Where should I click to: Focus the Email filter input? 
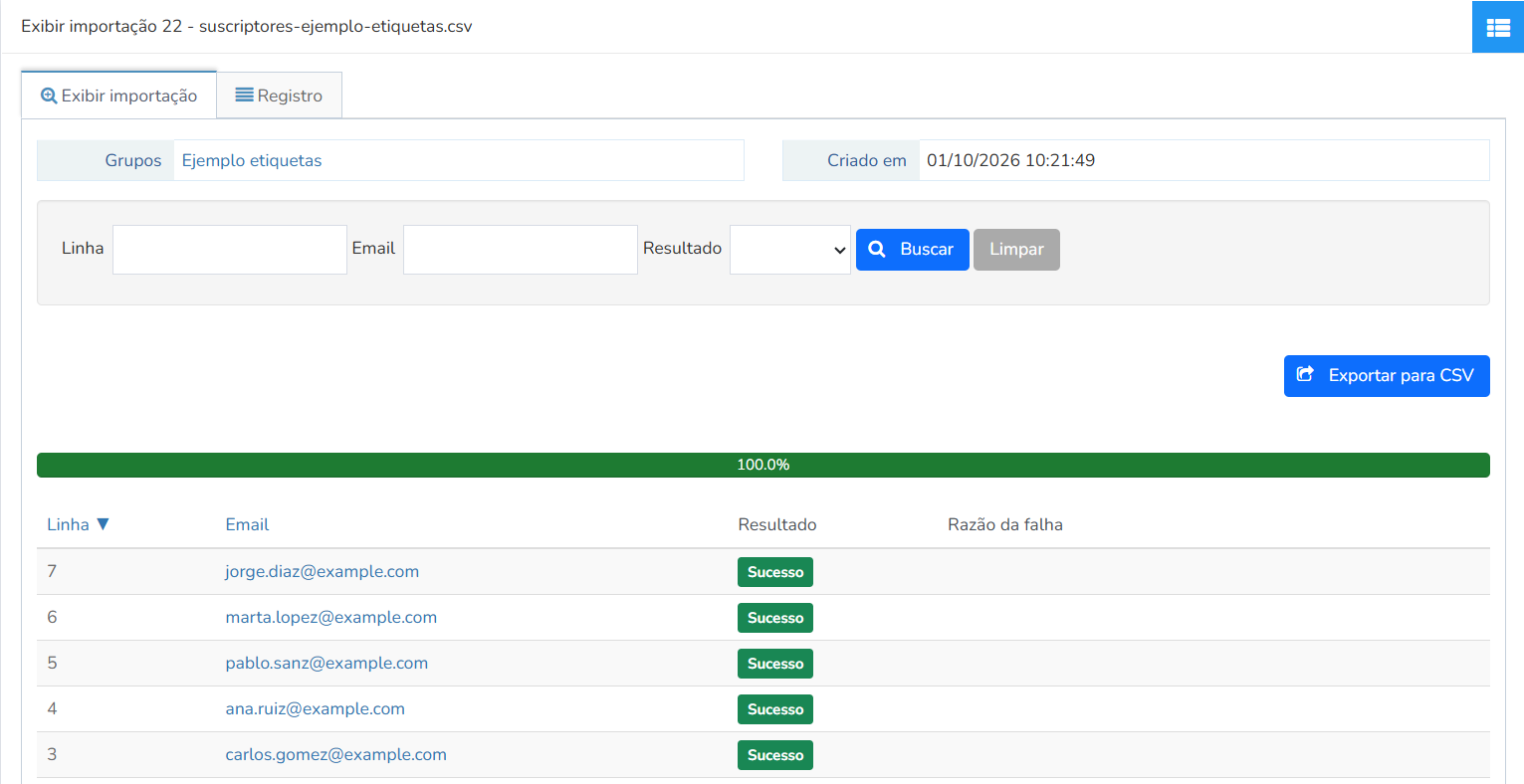point(520,249)
